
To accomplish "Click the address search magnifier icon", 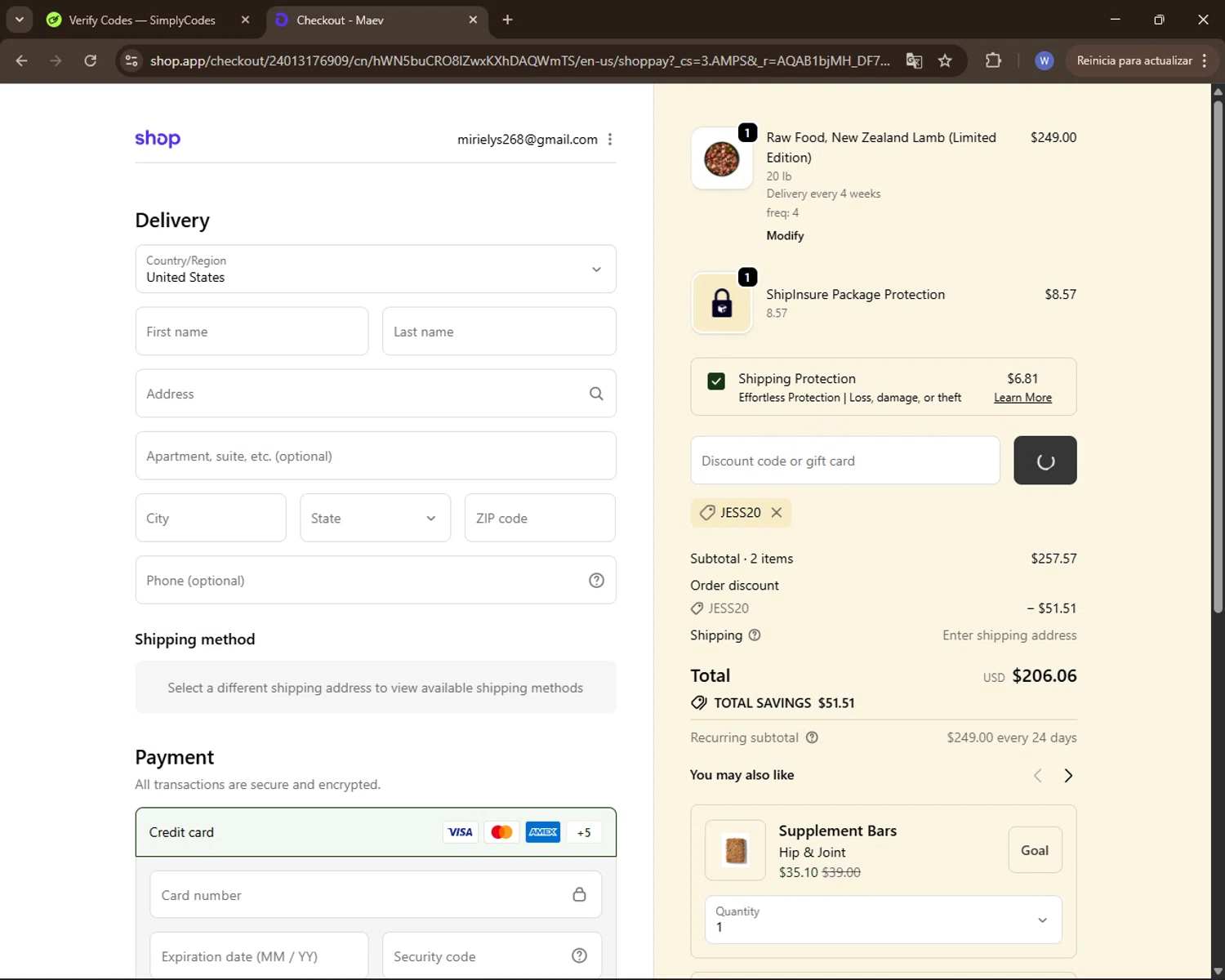I will point(596,394).
